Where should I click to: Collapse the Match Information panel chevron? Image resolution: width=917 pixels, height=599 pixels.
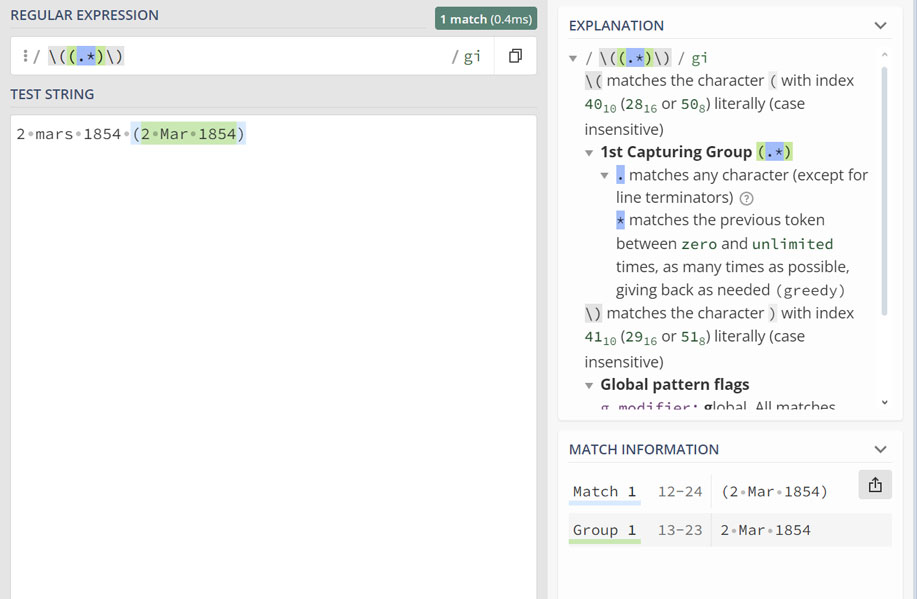880,449
